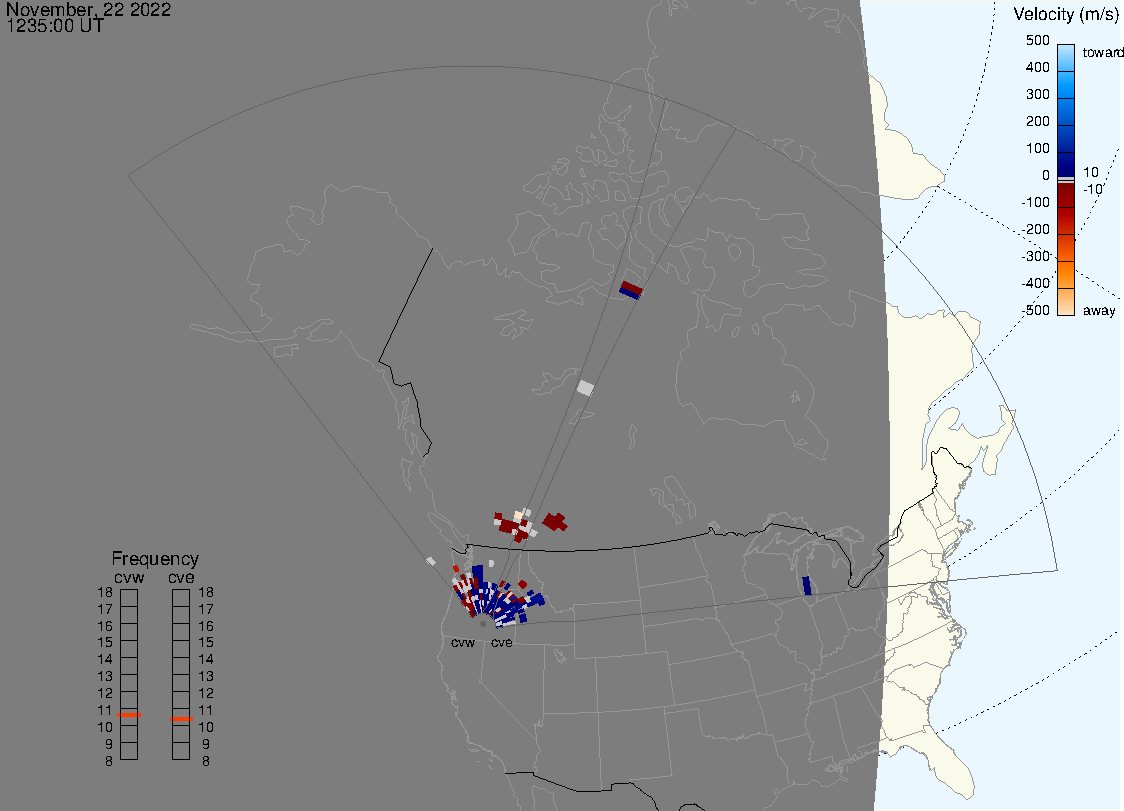
Task: Click the isolated dark red blob east of the beam
Action: click(x=555, y=522)
